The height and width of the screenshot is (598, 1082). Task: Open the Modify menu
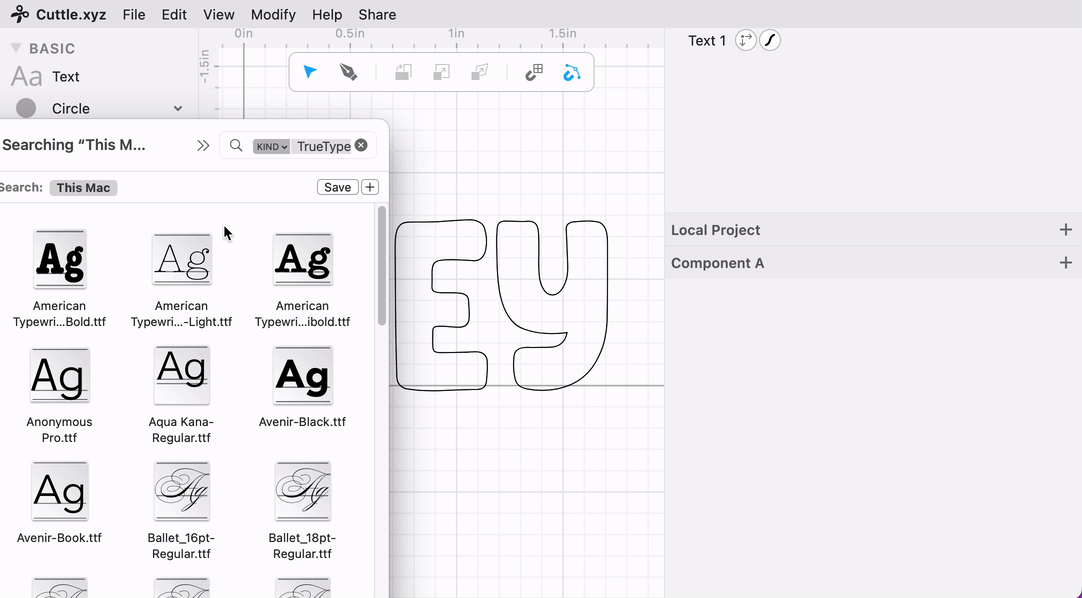273,14
